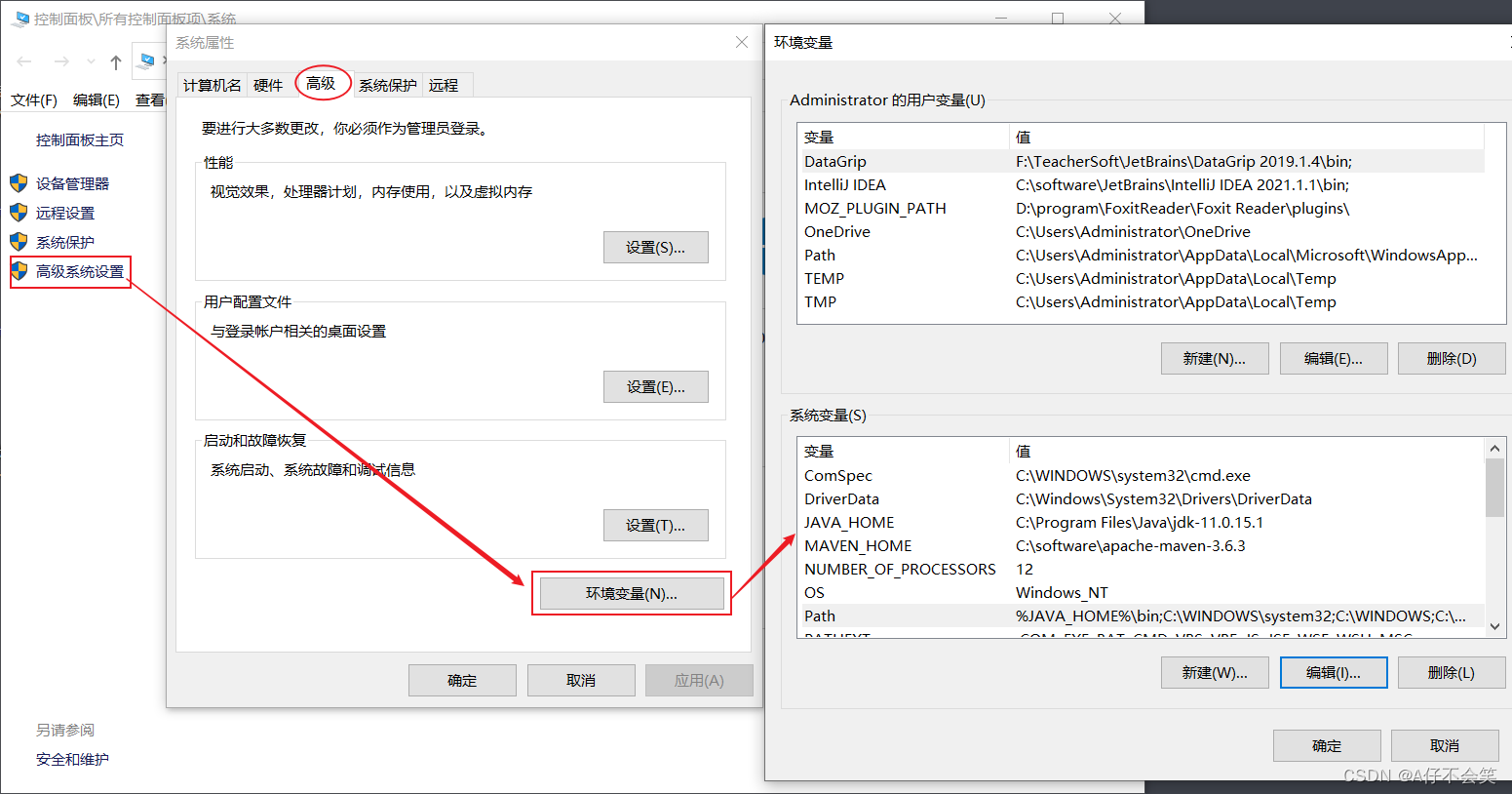Click the 环境变量(N) button
The width and height of the screenshot is (1512, 794).
631,593
